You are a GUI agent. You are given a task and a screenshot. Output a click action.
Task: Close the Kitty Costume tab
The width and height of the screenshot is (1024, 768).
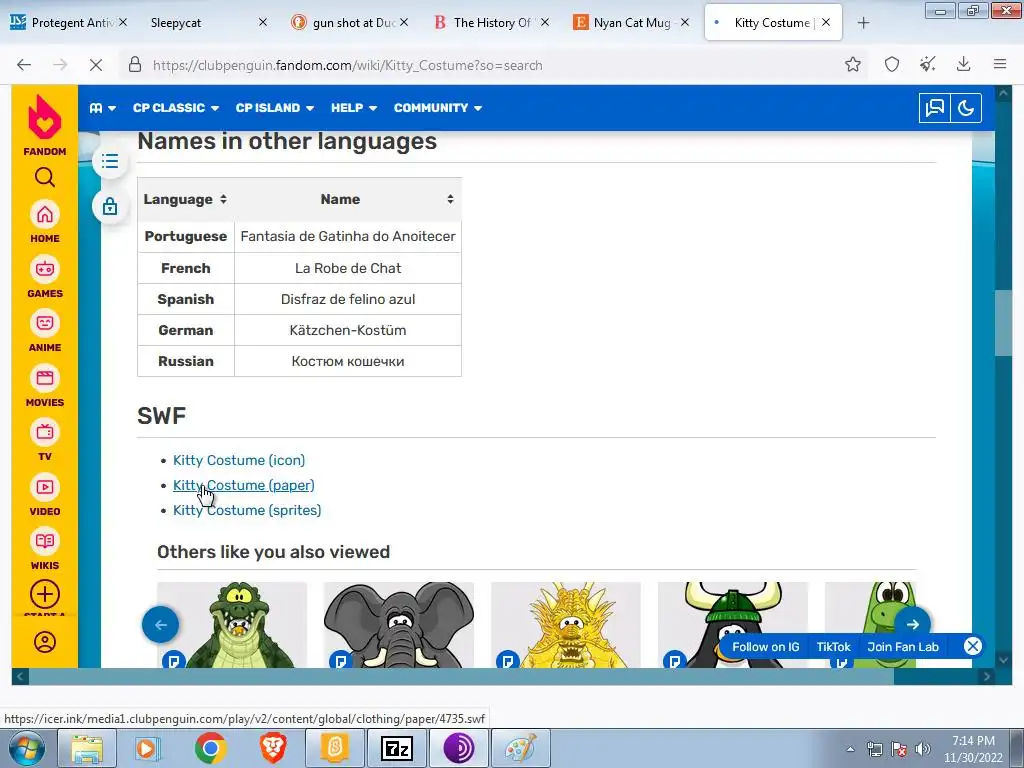coord(826,22)
